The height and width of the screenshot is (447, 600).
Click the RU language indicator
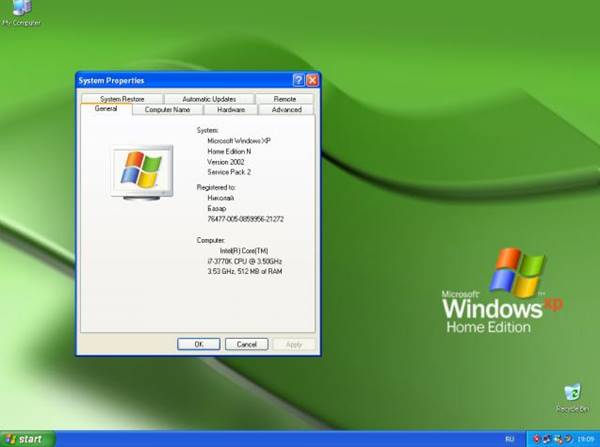(x=509, y=439)
